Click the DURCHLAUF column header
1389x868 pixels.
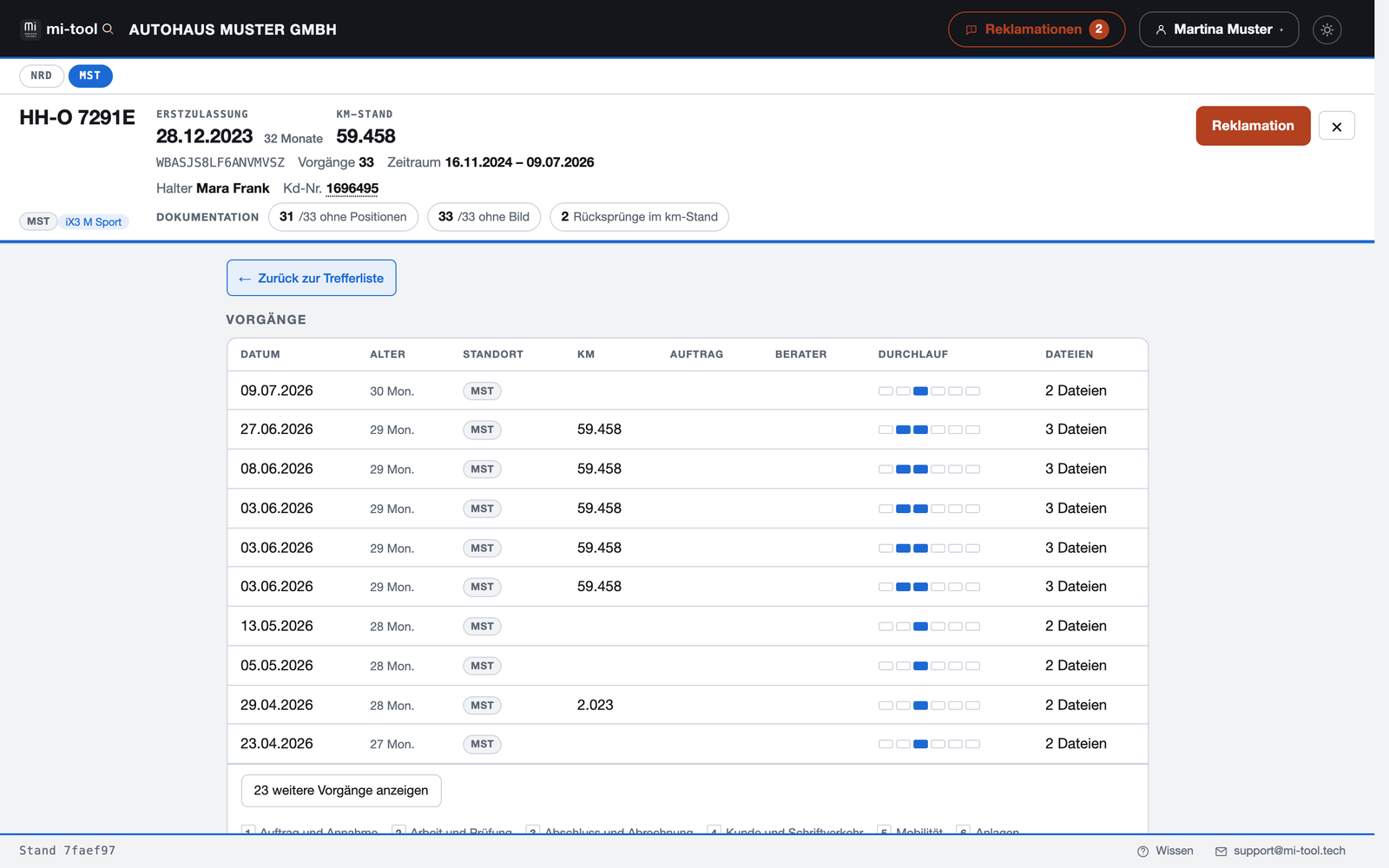(x=913, y=354)
